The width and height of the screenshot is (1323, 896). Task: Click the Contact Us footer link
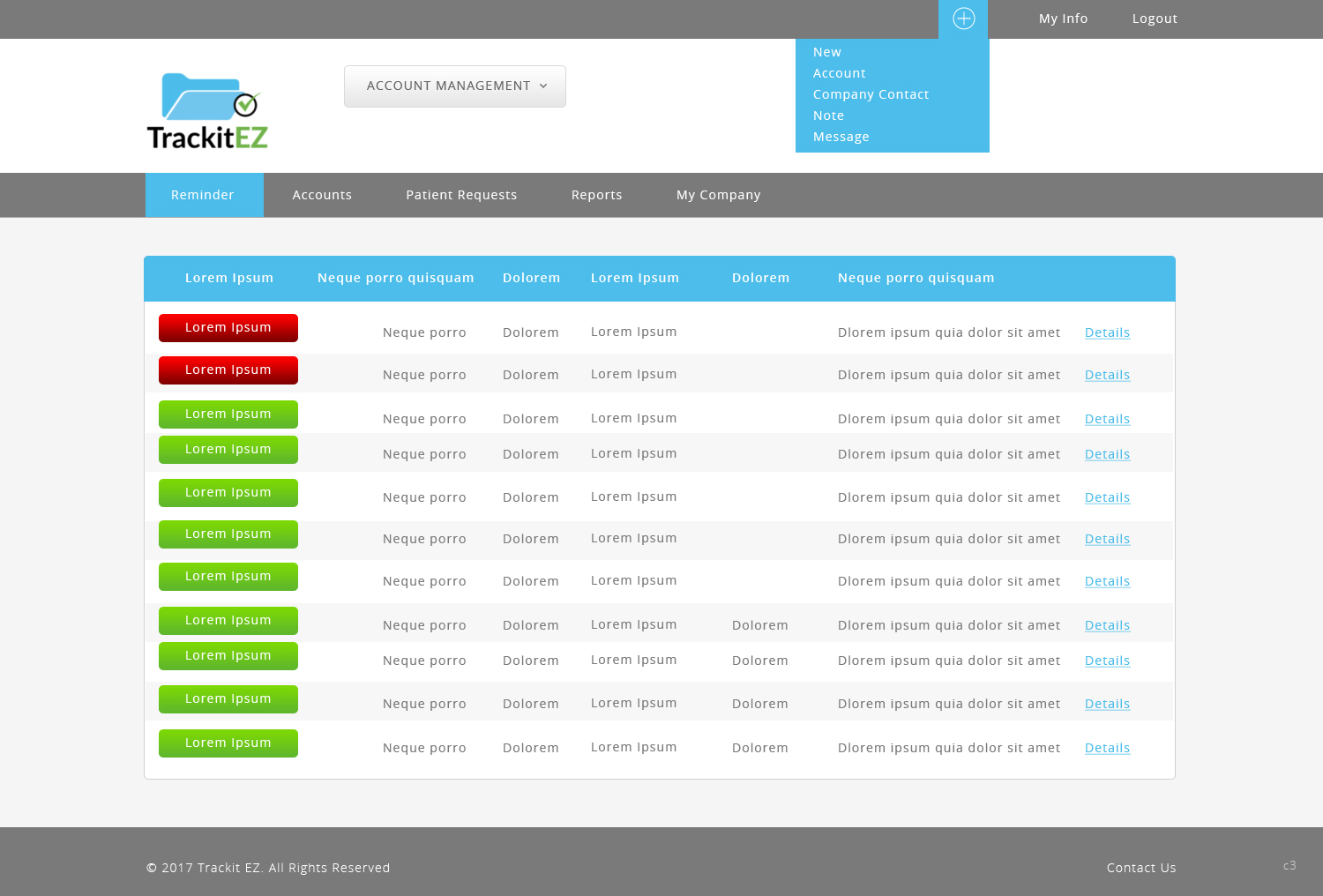pos(1141,868)
